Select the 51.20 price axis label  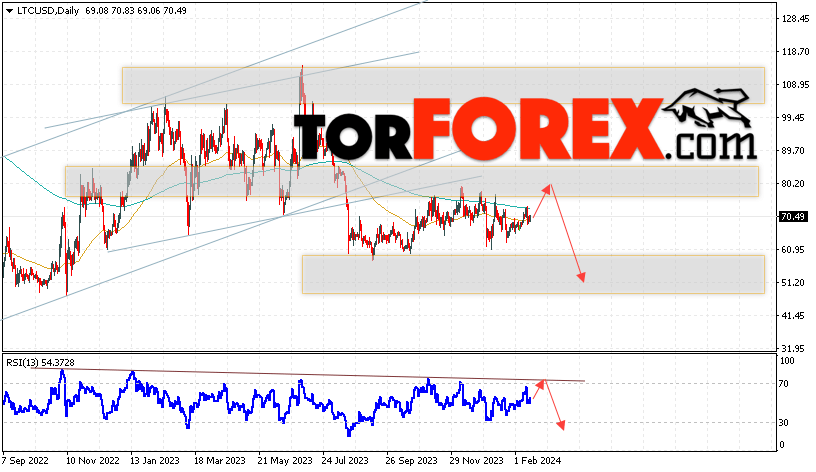pyautogui.click(x=793, y=283)
